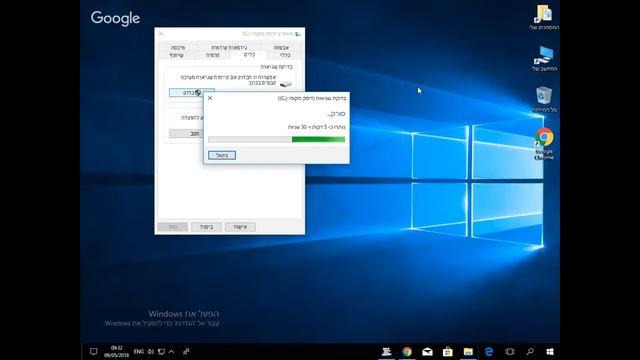Open the volume control tray icon

pos(151,351)
